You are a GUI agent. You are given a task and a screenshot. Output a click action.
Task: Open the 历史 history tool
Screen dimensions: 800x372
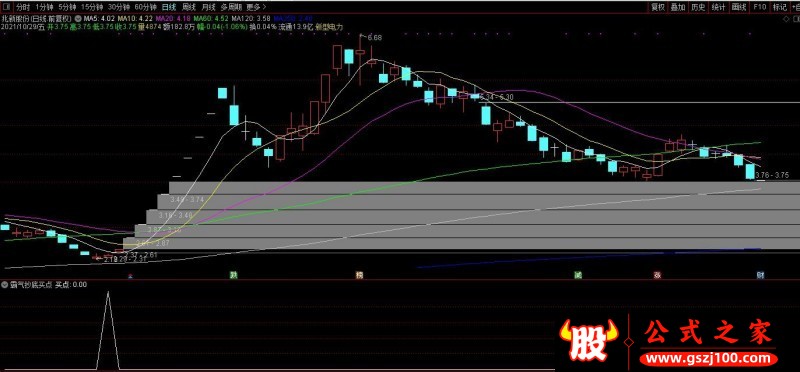[x=698, y=7]
